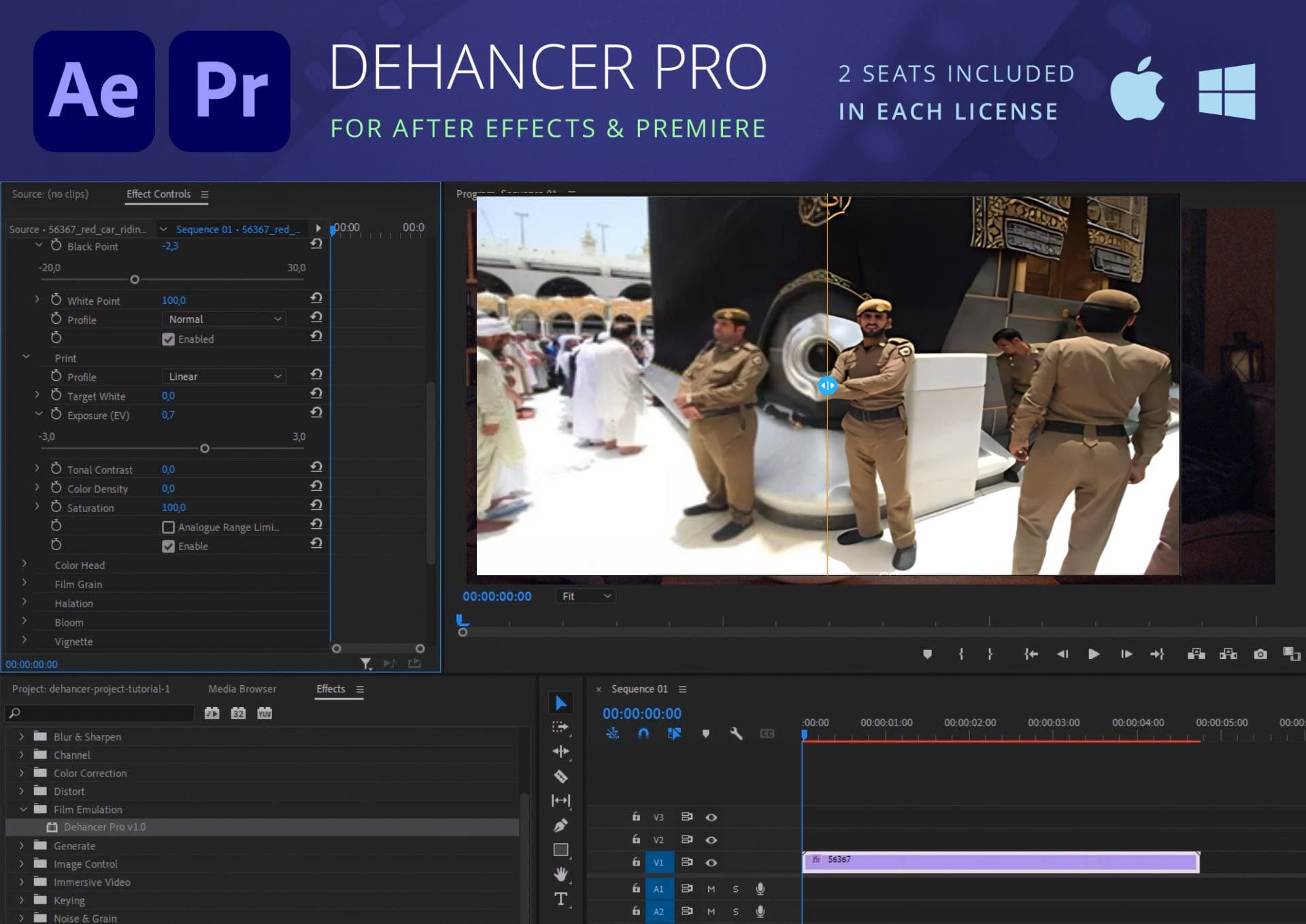Go to In point

pos(1031,654)
